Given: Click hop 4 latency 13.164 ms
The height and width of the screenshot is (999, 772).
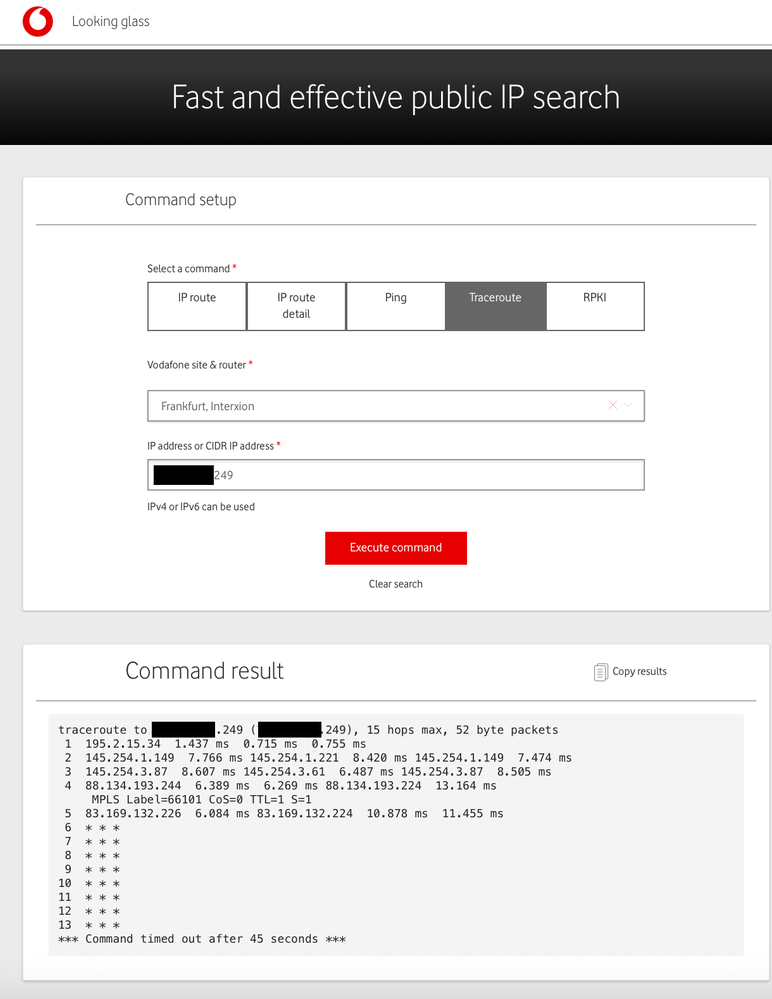Looking at the screenshot, I should 466,786.
